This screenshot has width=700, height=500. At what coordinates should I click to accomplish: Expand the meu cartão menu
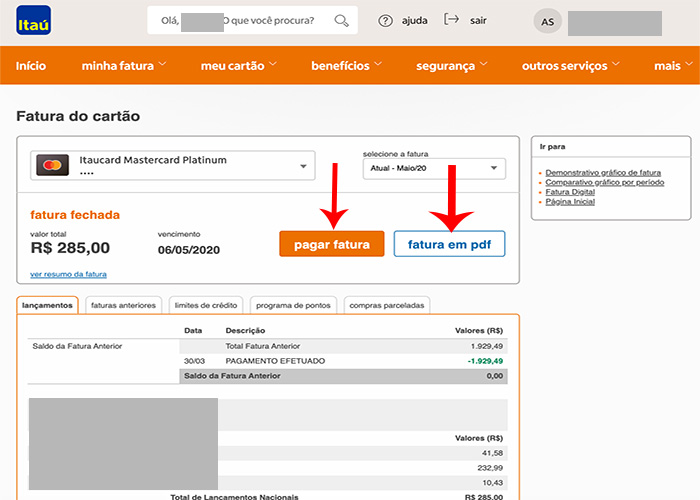point(238,66)
